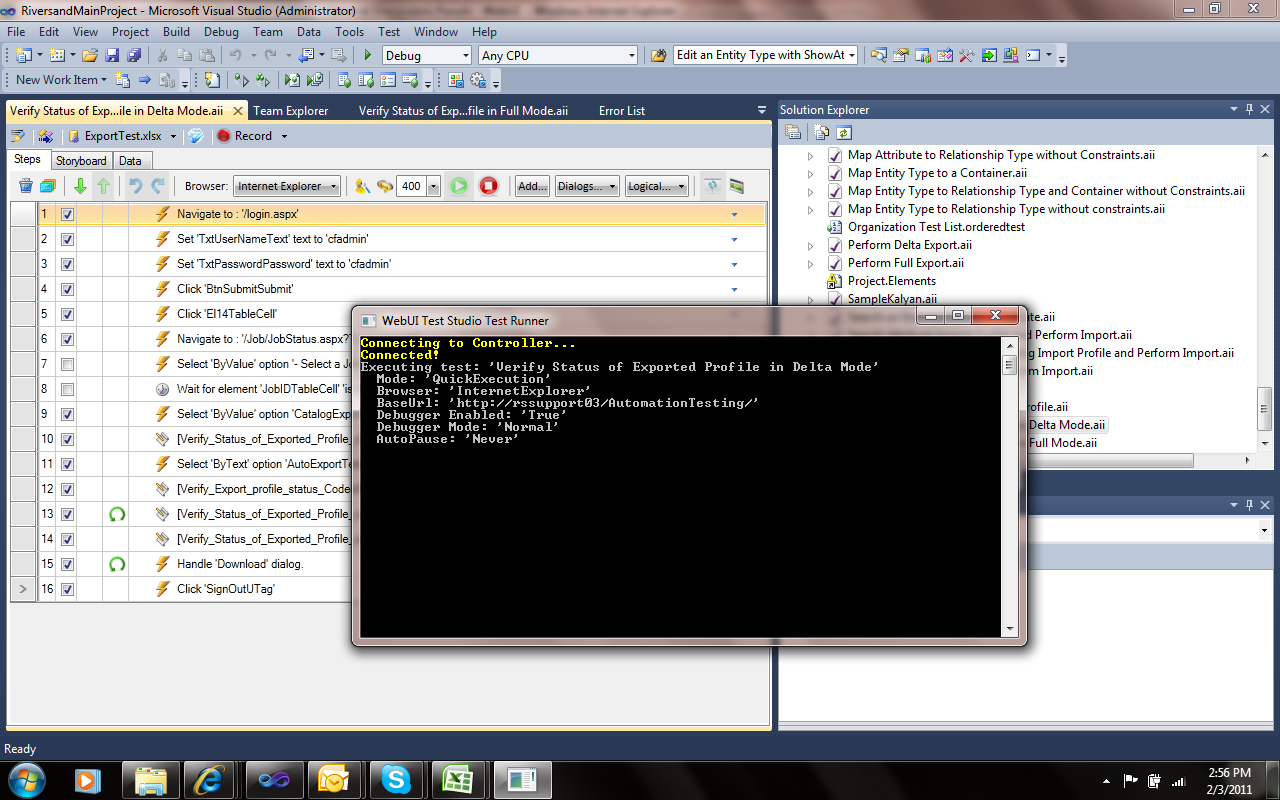This screenshot has height=800, width=1280.
Task: Uncheck step 16 Click SignOutUTag checkbox
Action: click(67, 589)
